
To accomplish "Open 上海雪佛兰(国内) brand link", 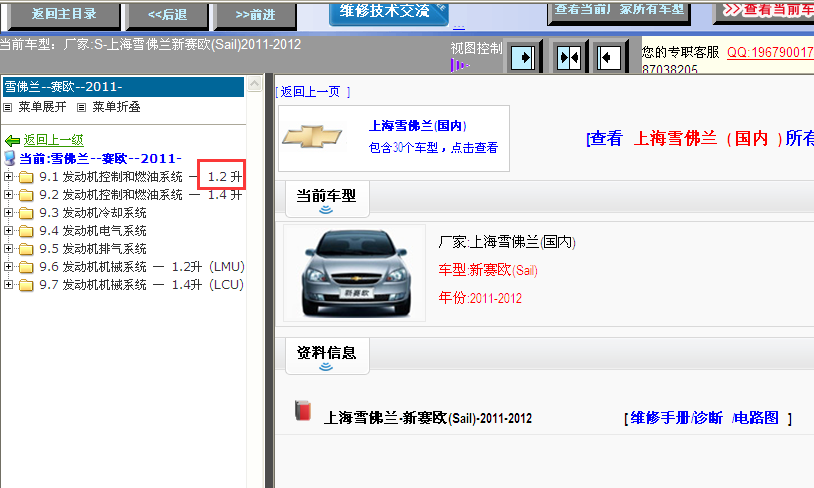I will pos(417,126).
